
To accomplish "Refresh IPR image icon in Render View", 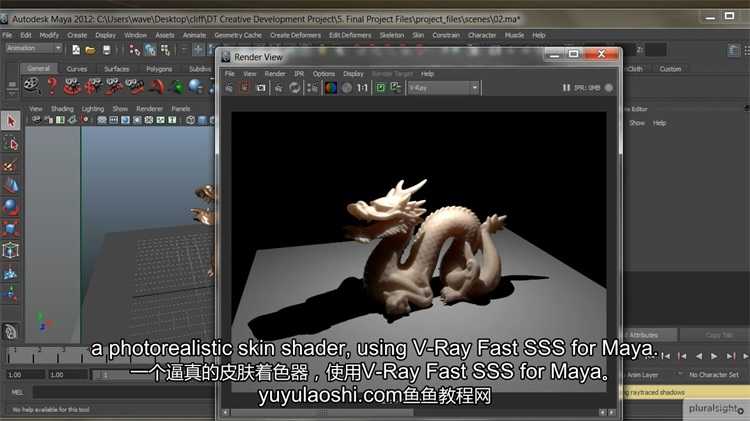I will [295, 88].
